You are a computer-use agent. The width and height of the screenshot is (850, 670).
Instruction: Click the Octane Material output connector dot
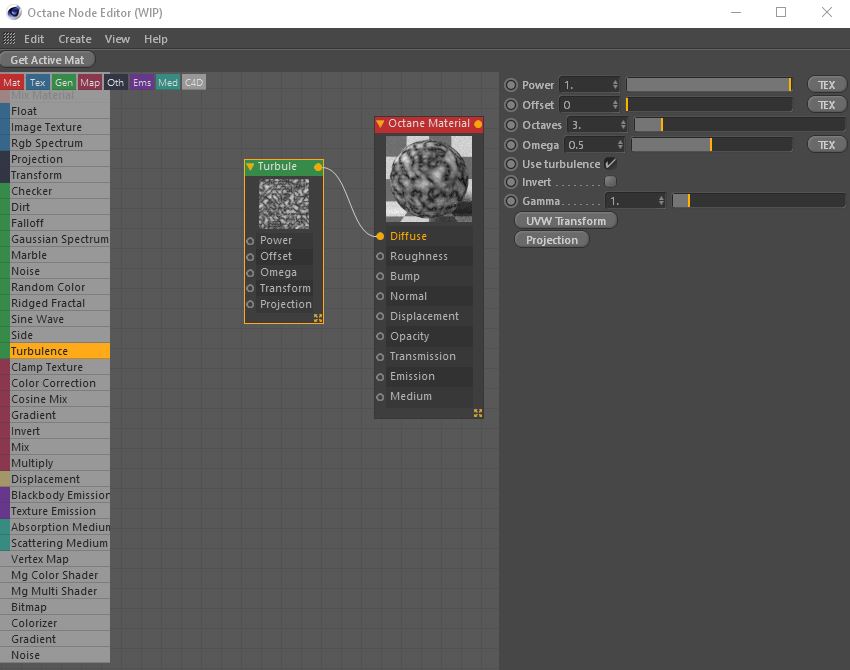coord(478,124)
